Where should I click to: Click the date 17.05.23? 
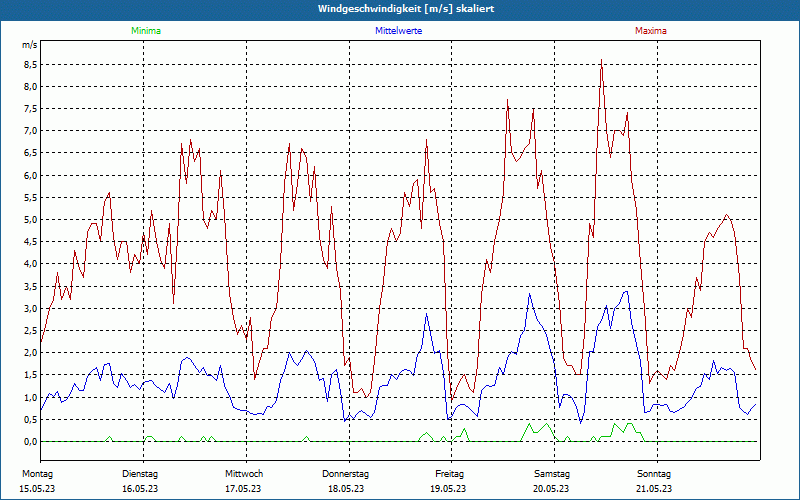(x=243, y=489)
